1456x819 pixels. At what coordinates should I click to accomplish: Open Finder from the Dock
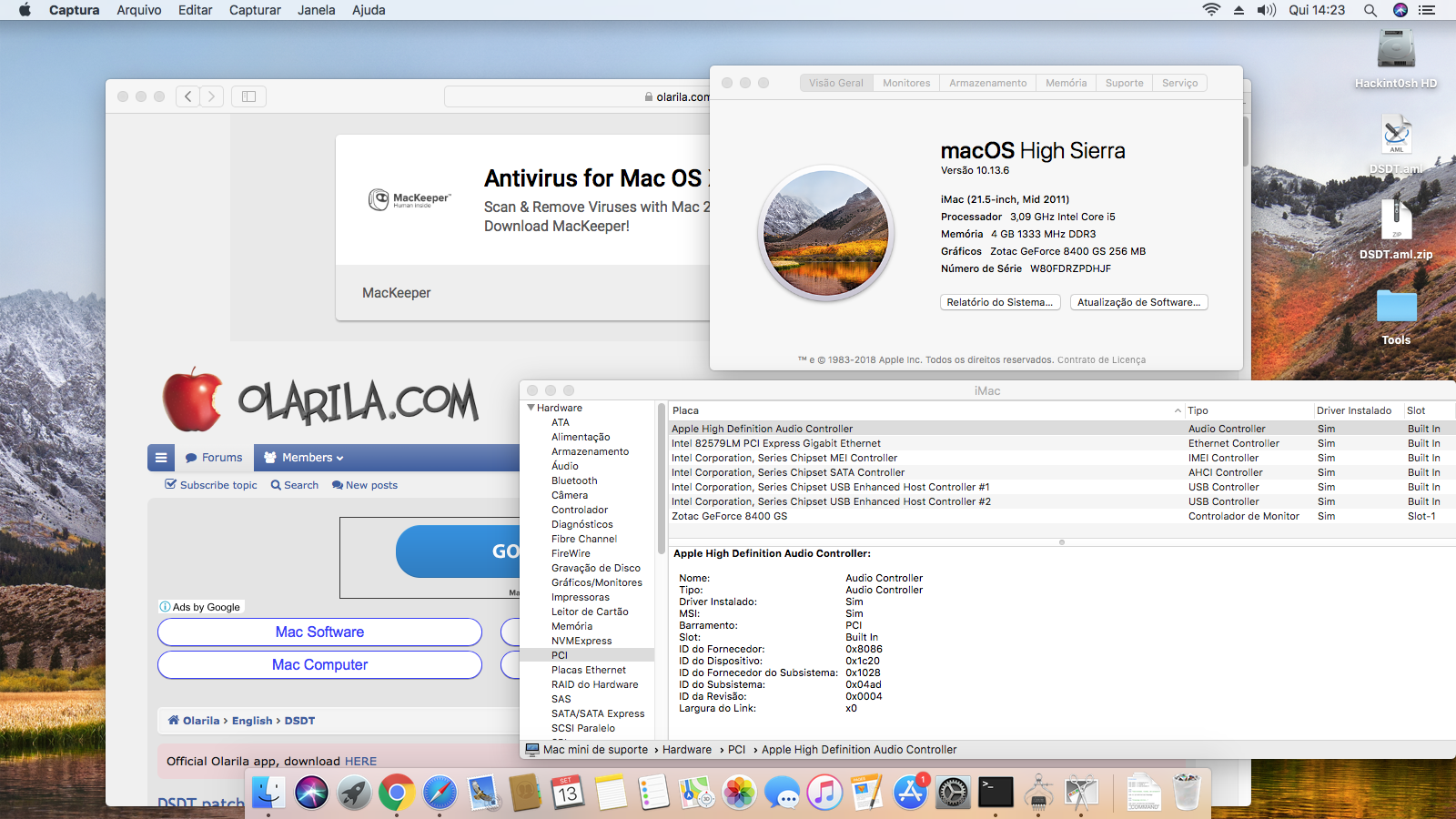[x=268, y=793]
